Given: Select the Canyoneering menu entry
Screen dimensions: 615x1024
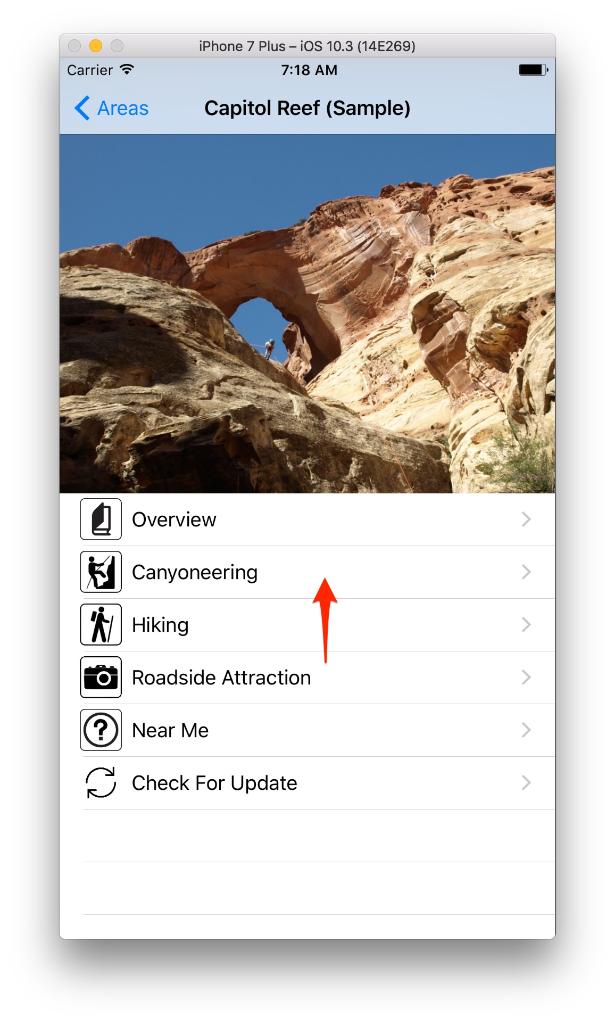Looking at the screenshot, I should coord(308,572).
